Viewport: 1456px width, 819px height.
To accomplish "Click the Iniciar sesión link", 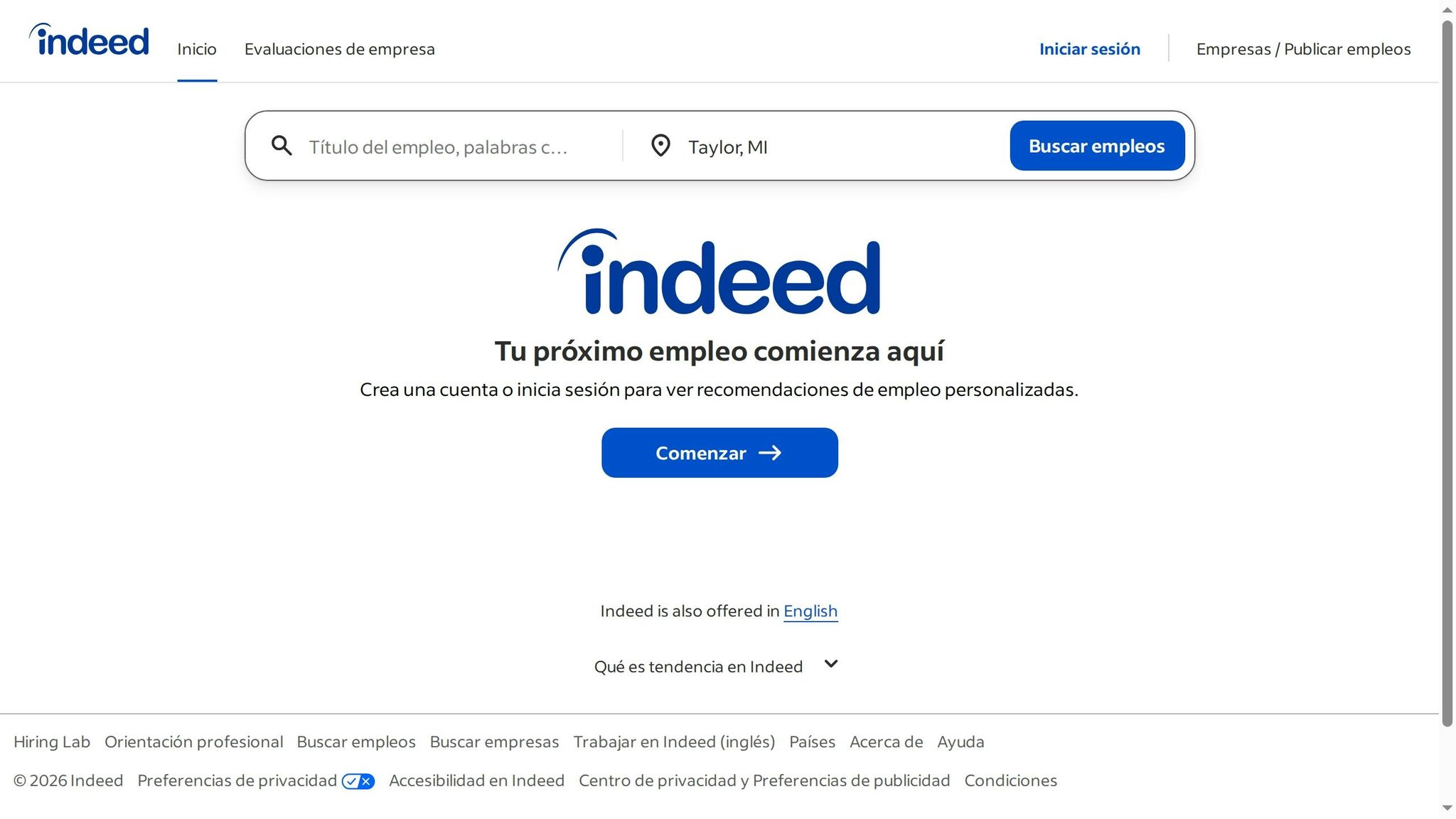I will tap(1089, 49).
